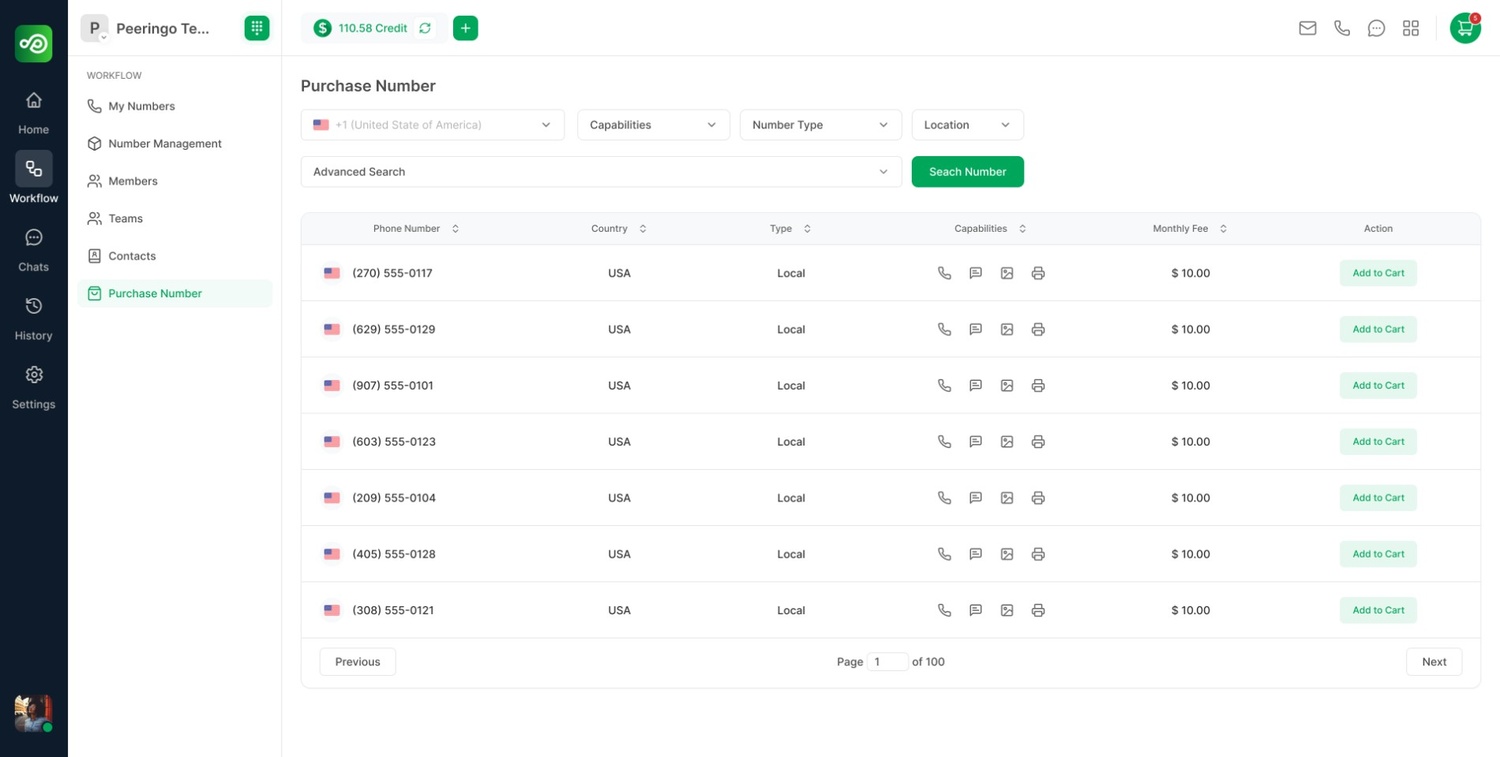Screen dimensions: 1500x757
Task: Go to Chats in left sidebar
Action: pyautogui.click(x=33, y=249)
